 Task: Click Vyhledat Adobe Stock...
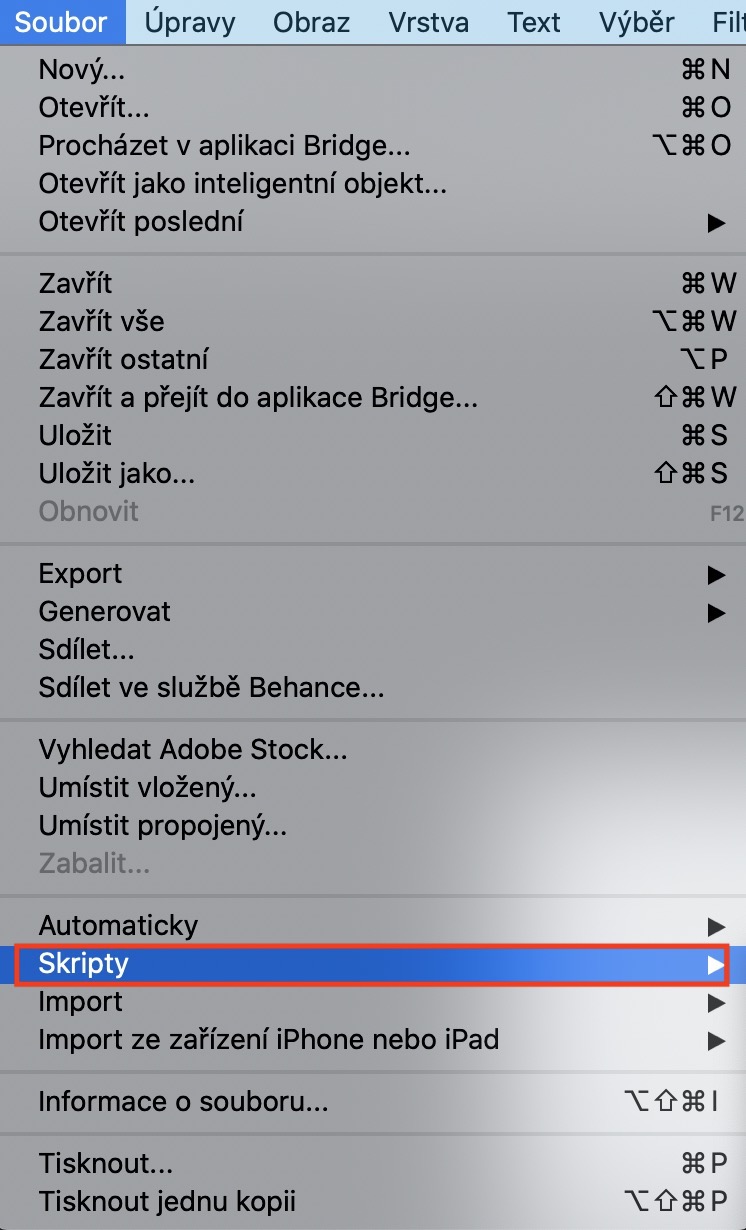[x=193, y=750]
